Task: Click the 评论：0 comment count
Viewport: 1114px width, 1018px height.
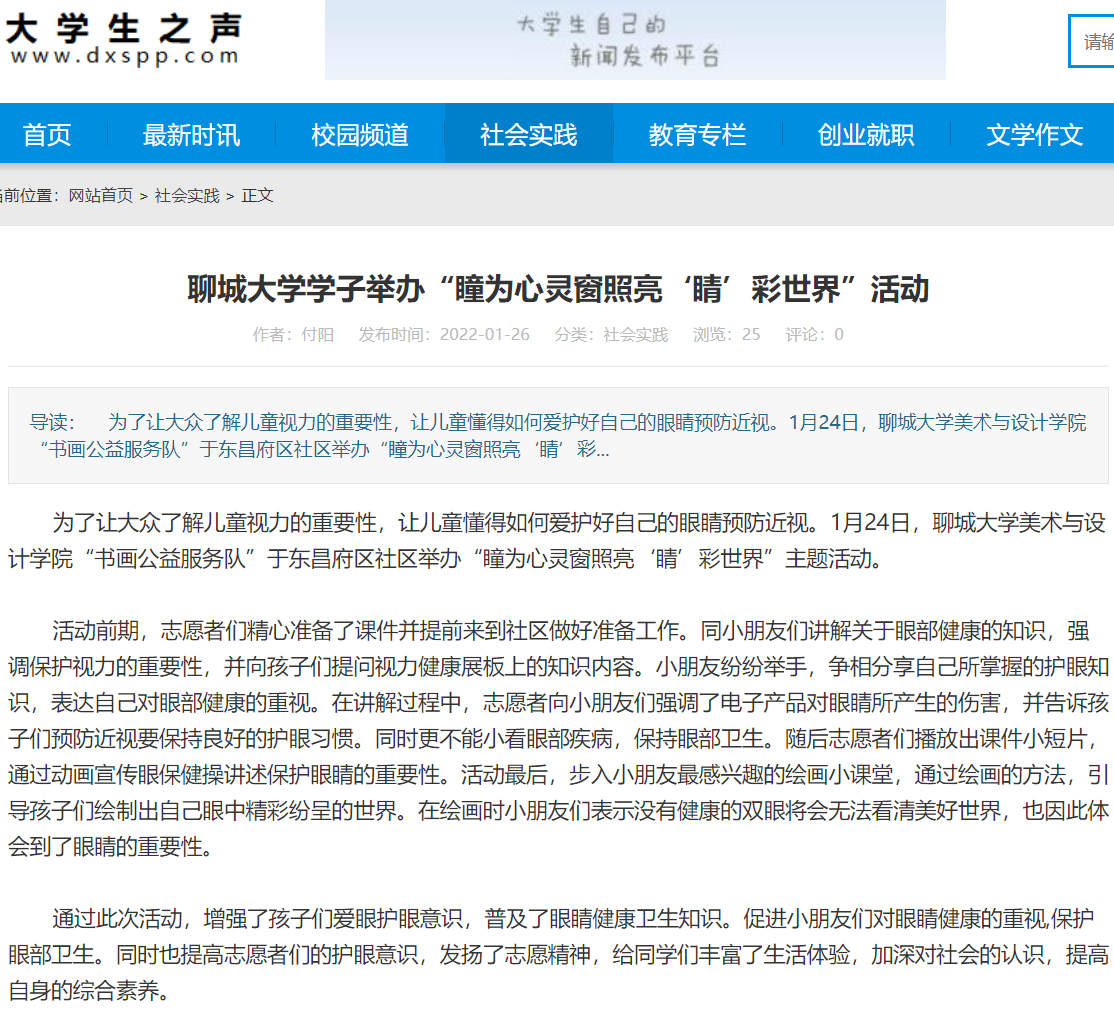Action: 814,335
